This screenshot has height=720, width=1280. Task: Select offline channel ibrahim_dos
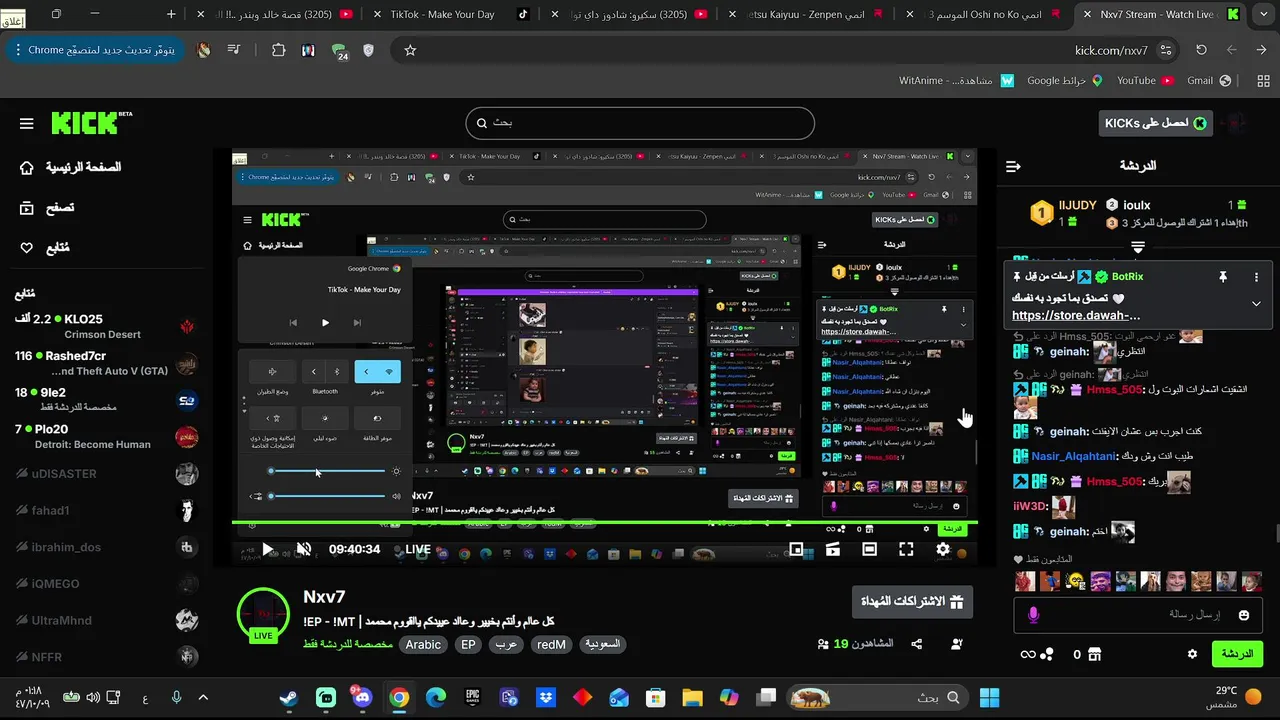105,547
